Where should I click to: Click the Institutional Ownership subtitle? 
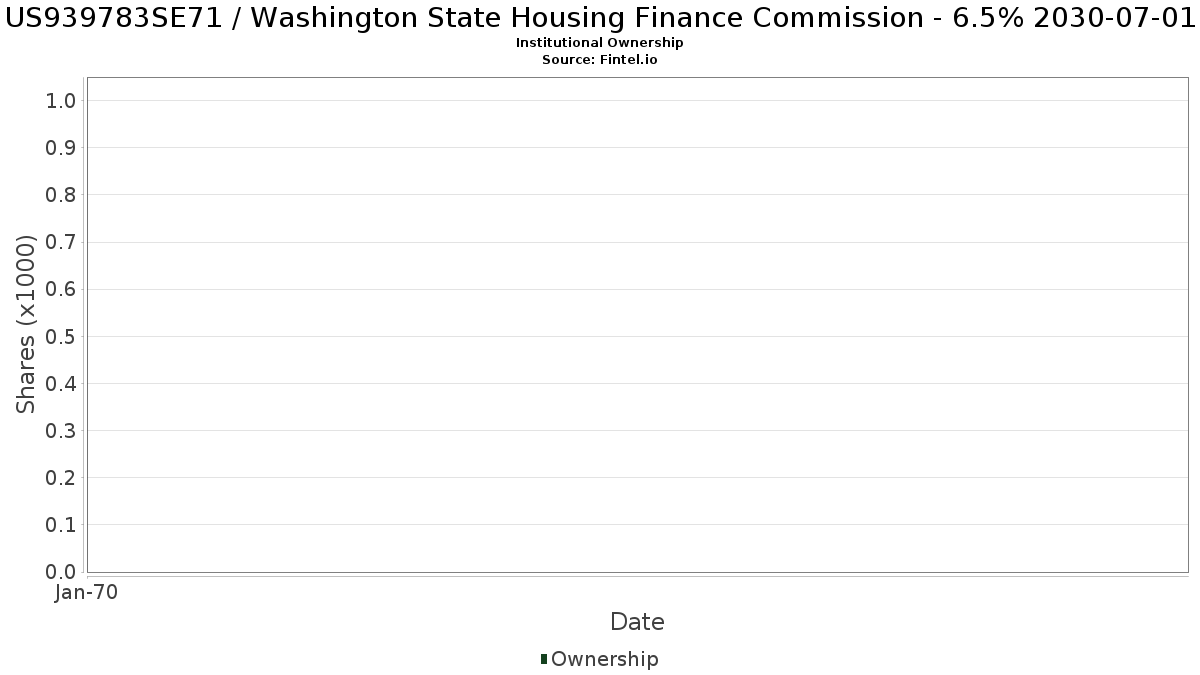pyautogui.click(x=600, y=43)
